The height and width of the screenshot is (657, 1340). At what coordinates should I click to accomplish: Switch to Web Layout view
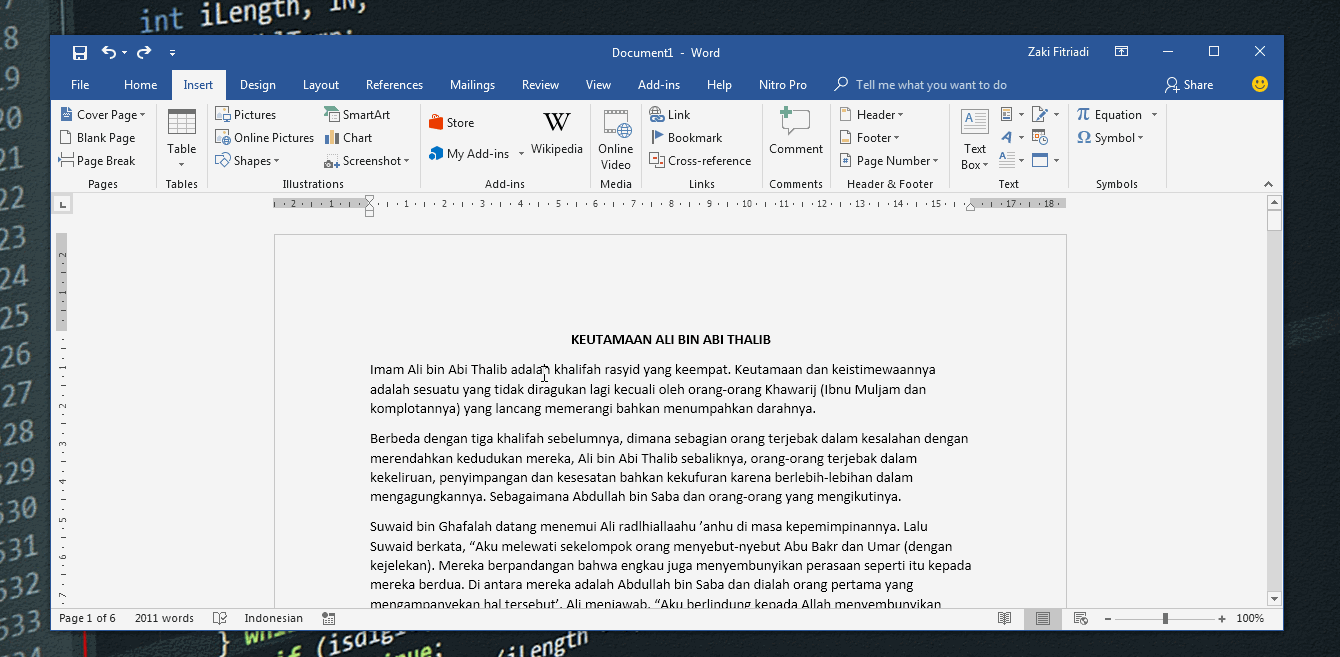coord(1080,619)
